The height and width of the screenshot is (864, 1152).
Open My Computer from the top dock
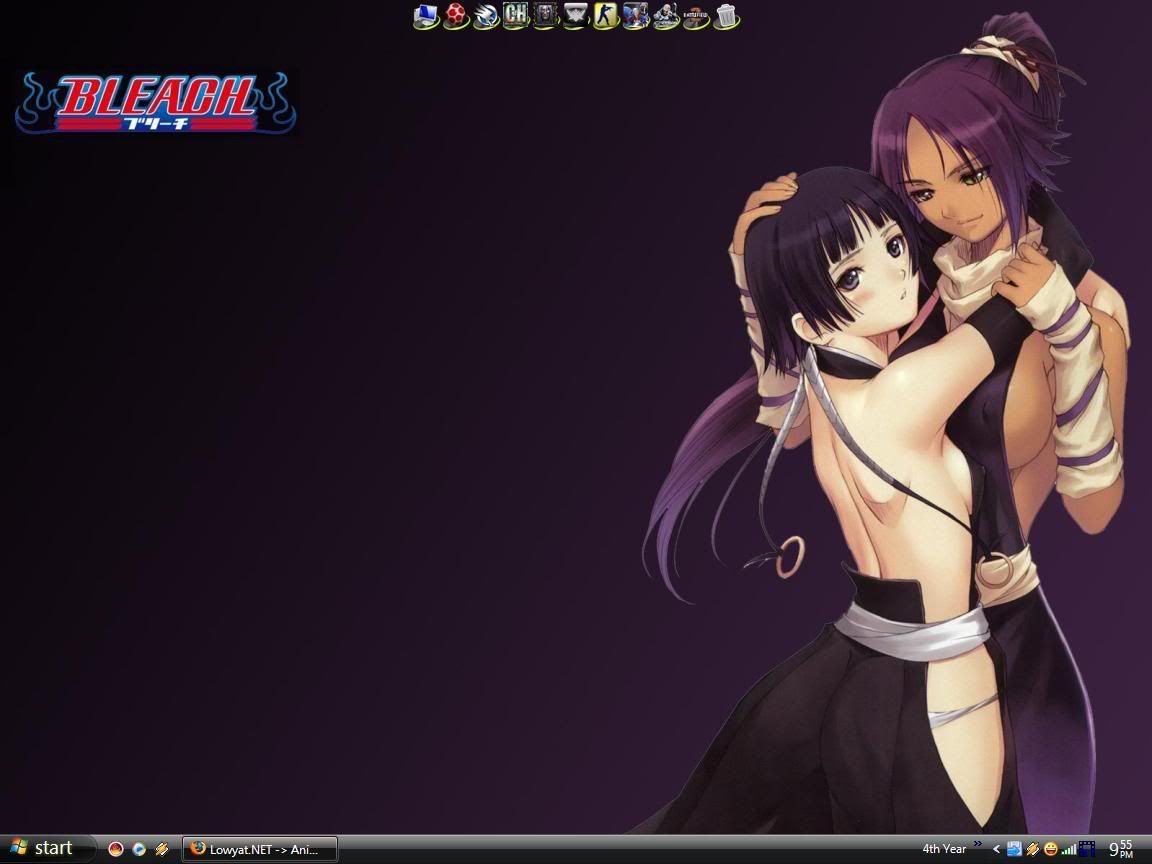click(x=426, y=15)
